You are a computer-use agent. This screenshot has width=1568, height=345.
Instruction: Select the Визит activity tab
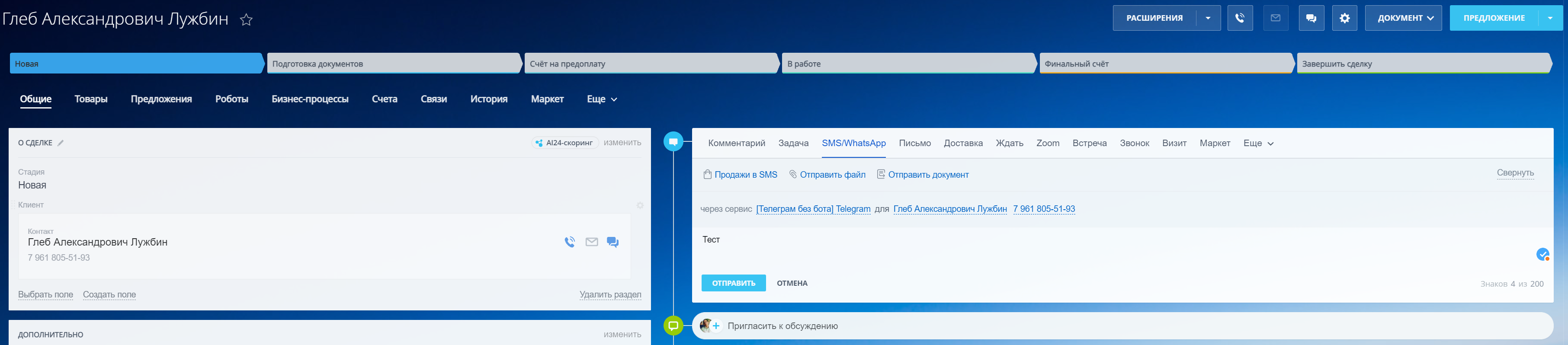[1174, 144]
